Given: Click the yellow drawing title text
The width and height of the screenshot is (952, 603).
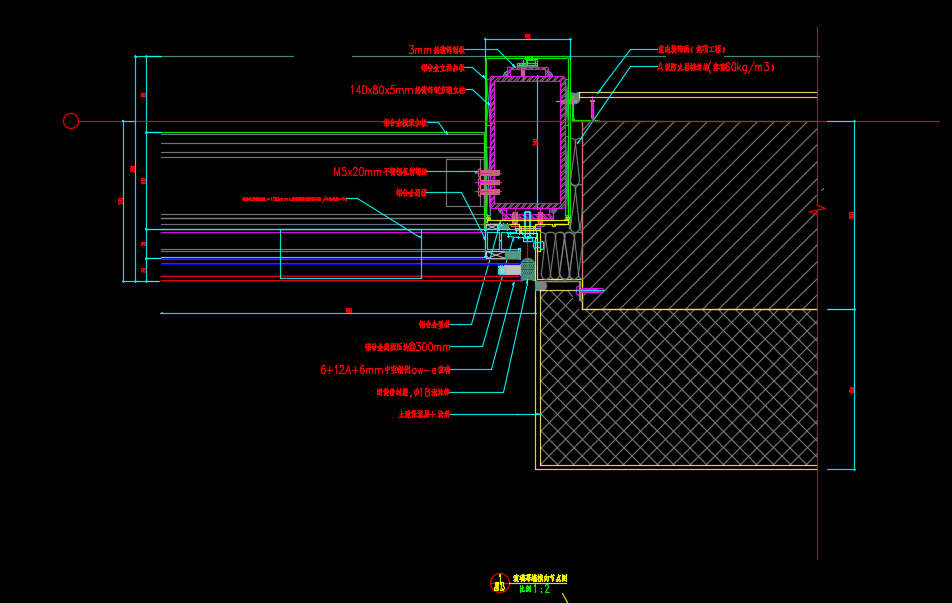Looking at the screenshot, I should (x=540, y=578).
